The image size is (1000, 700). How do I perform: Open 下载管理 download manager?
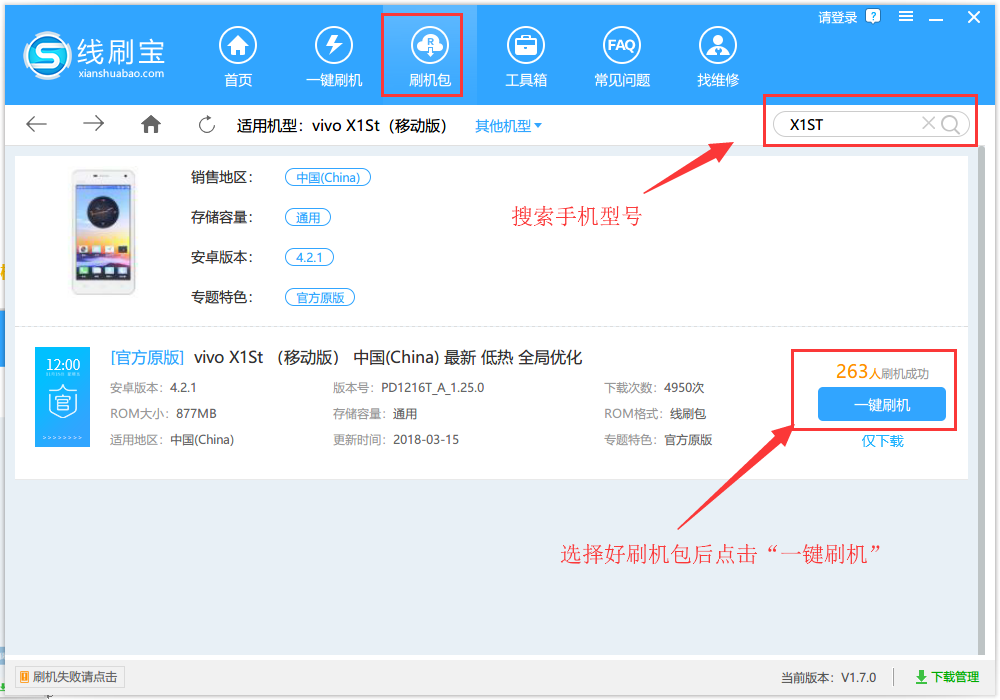click(x=947, y=677)
